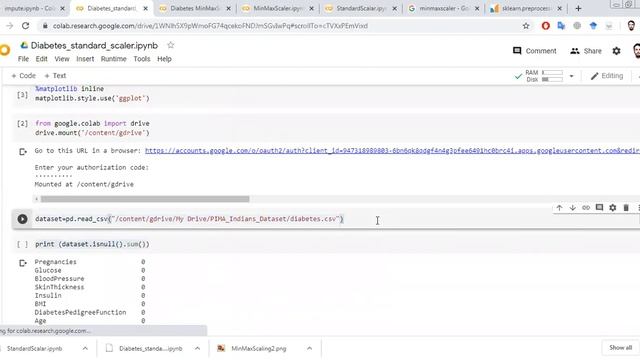Clear output of drive.mount cell
This screenshot has width=640, height=360.
[23, 152]
